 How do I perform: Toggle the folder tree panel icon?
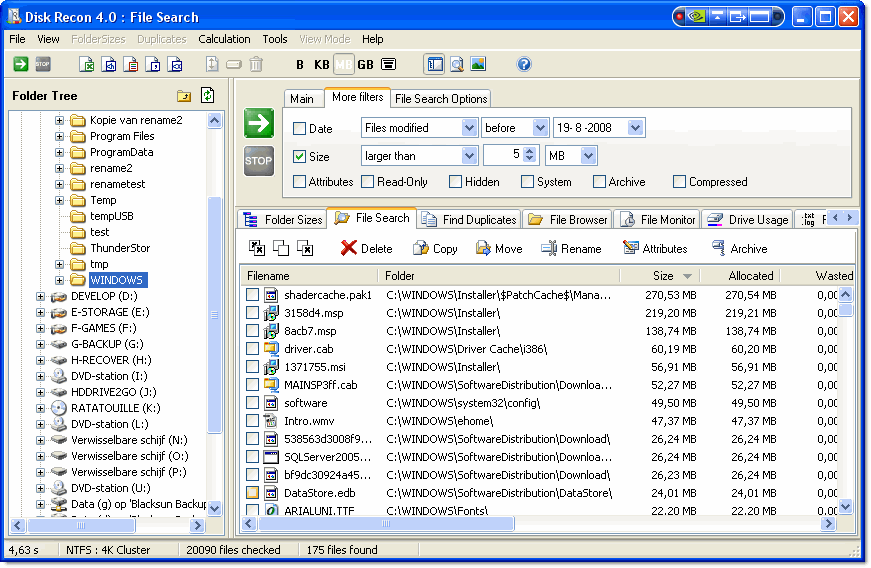coord(435,64)
